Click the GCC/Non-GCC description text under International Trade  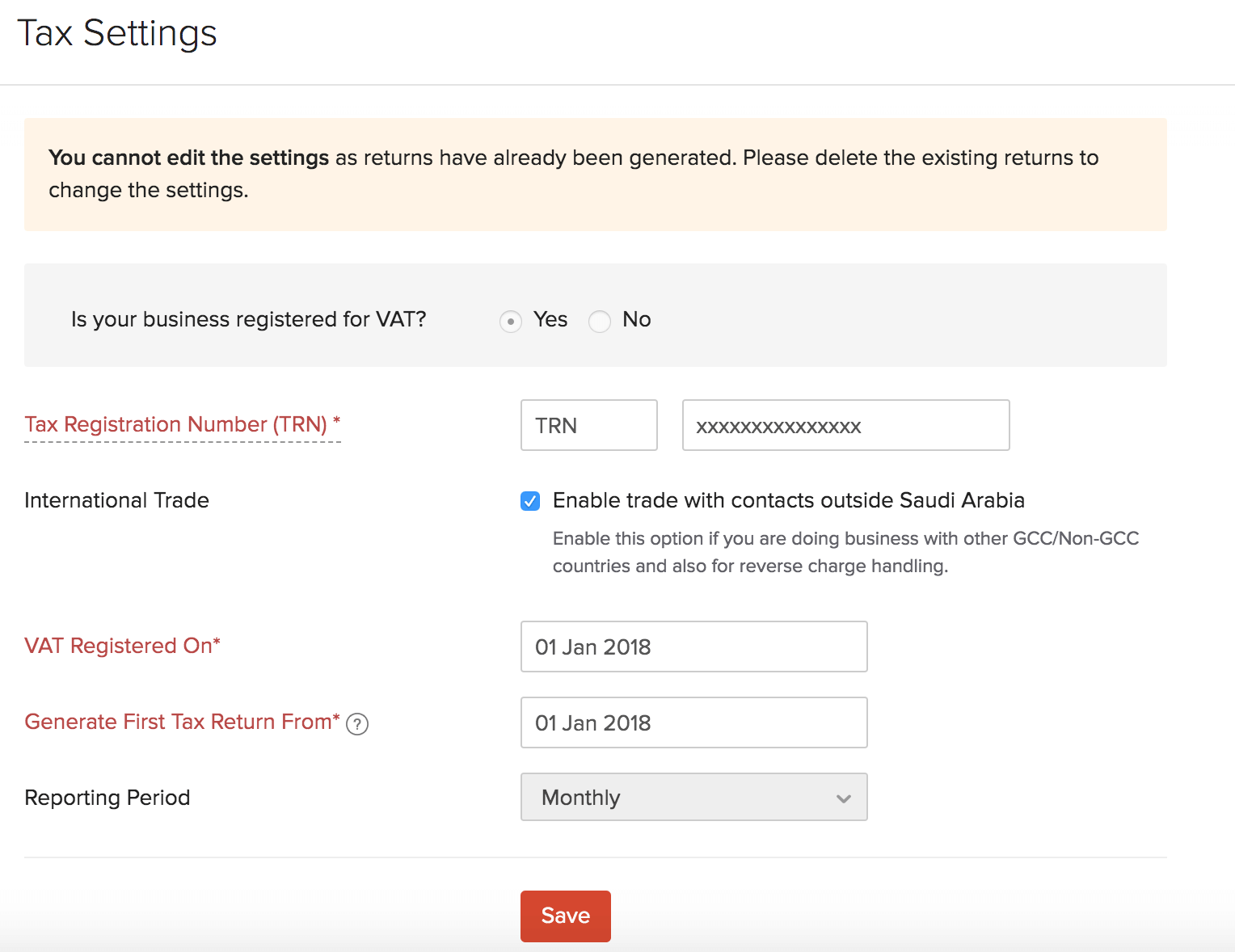pyautogui.click(x=845, y=552)
